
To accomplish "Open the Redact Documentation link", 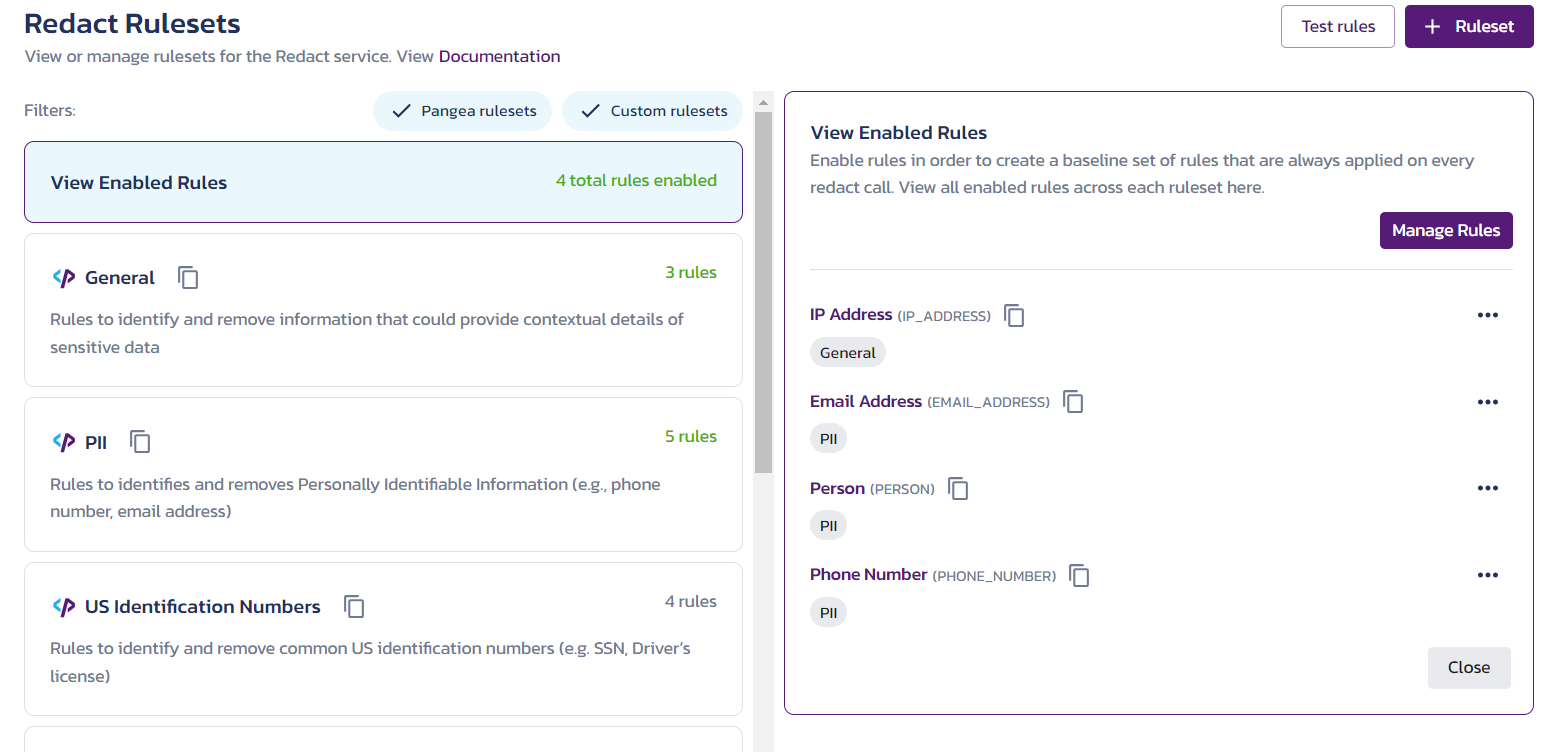I will 499,56.
